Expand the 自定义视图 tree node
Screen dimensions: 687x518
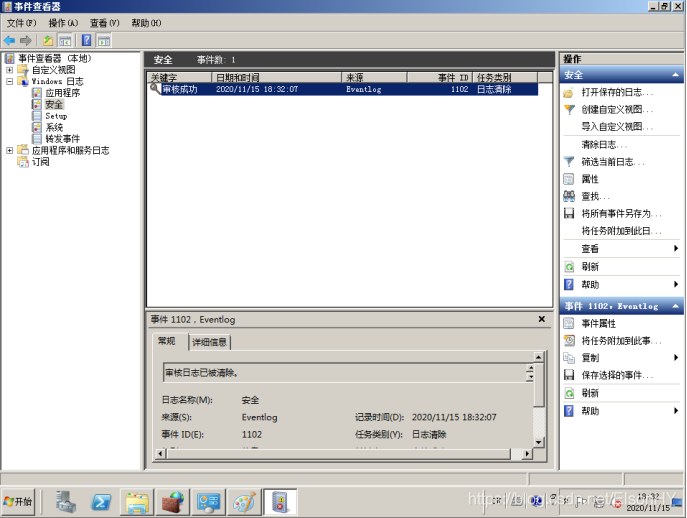pos(10,70)
